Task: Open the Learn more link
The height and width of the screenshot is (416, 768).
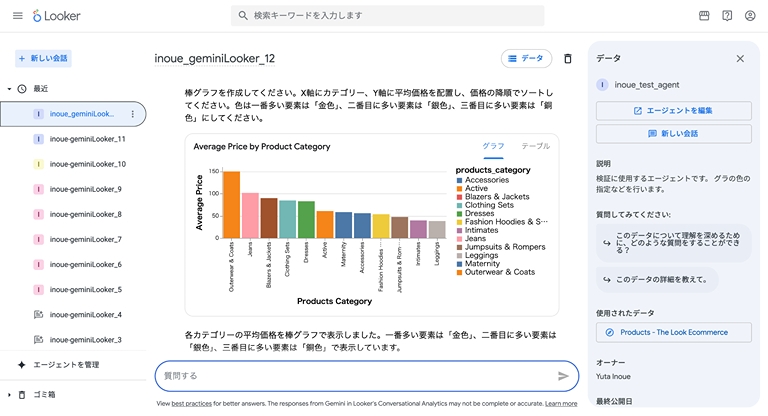Action: (x=561, y=404)
